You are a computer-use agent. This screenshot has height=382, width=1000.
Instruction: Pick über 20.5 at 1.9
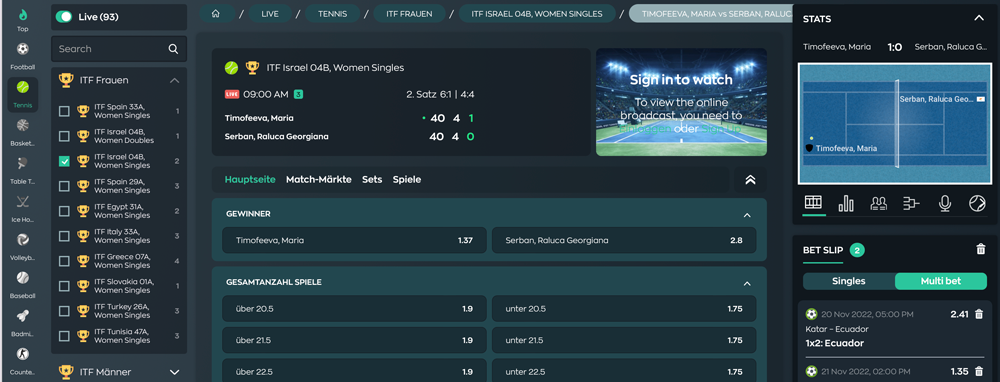[354, 309]
